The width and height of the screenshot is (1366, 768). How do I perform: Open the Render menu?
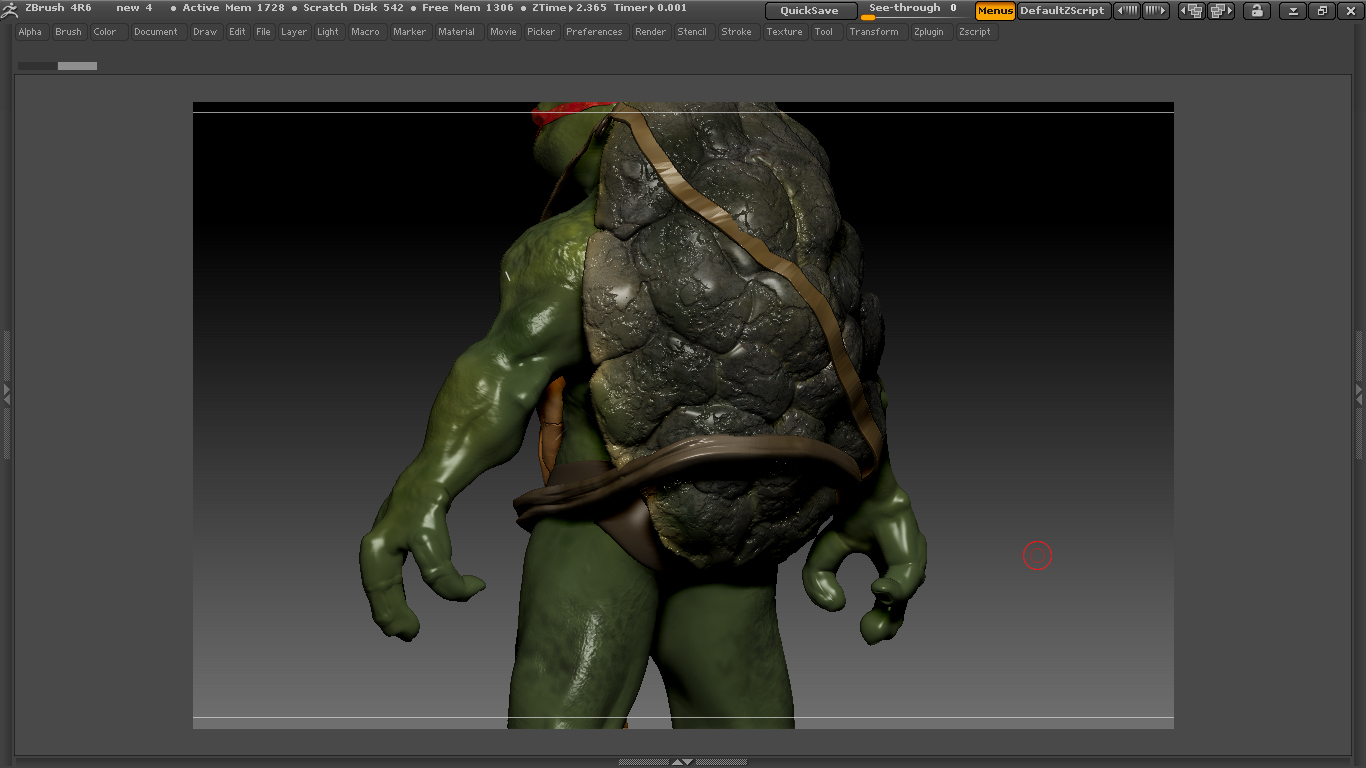click(x=651, y=32)
